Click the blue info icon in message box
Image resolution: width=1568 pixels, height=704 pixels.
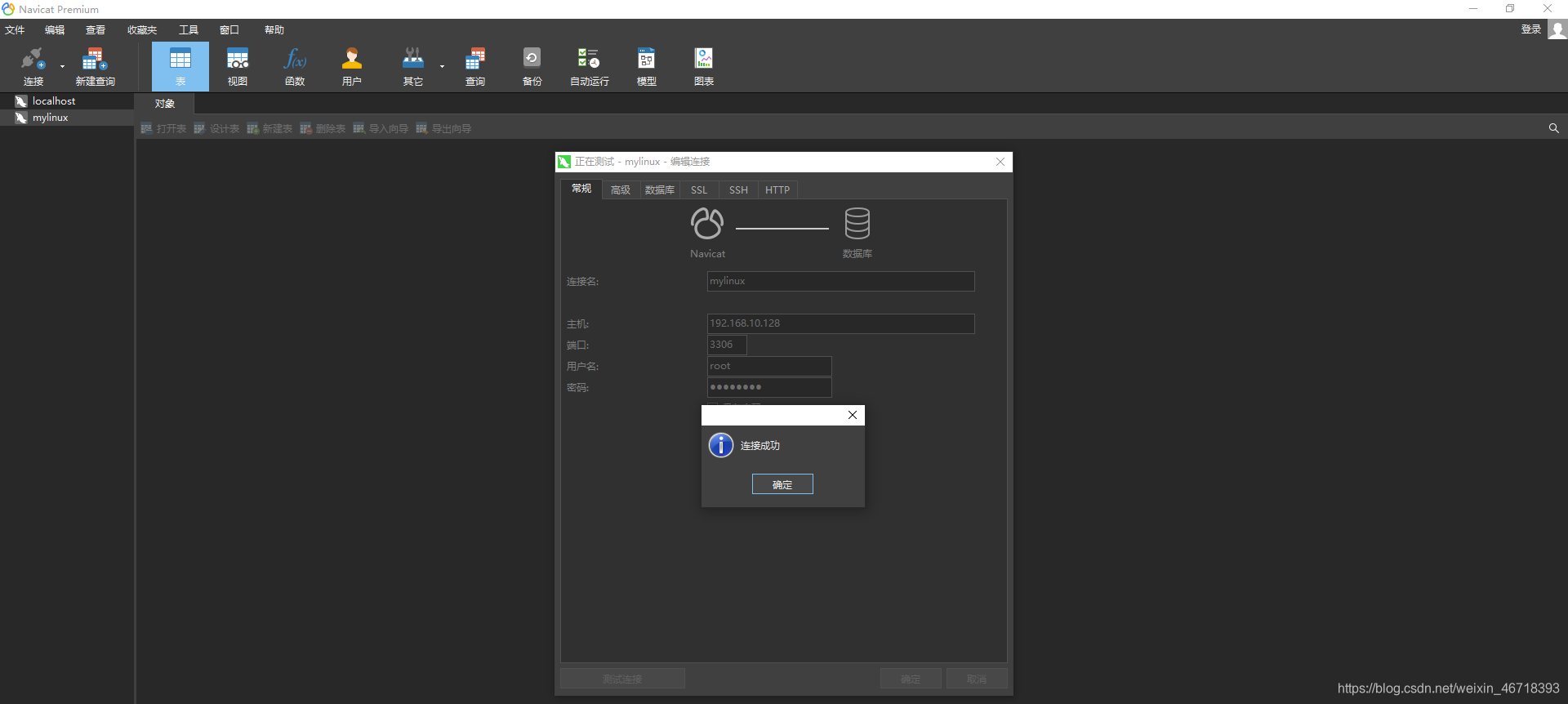[x=721, y=445]
